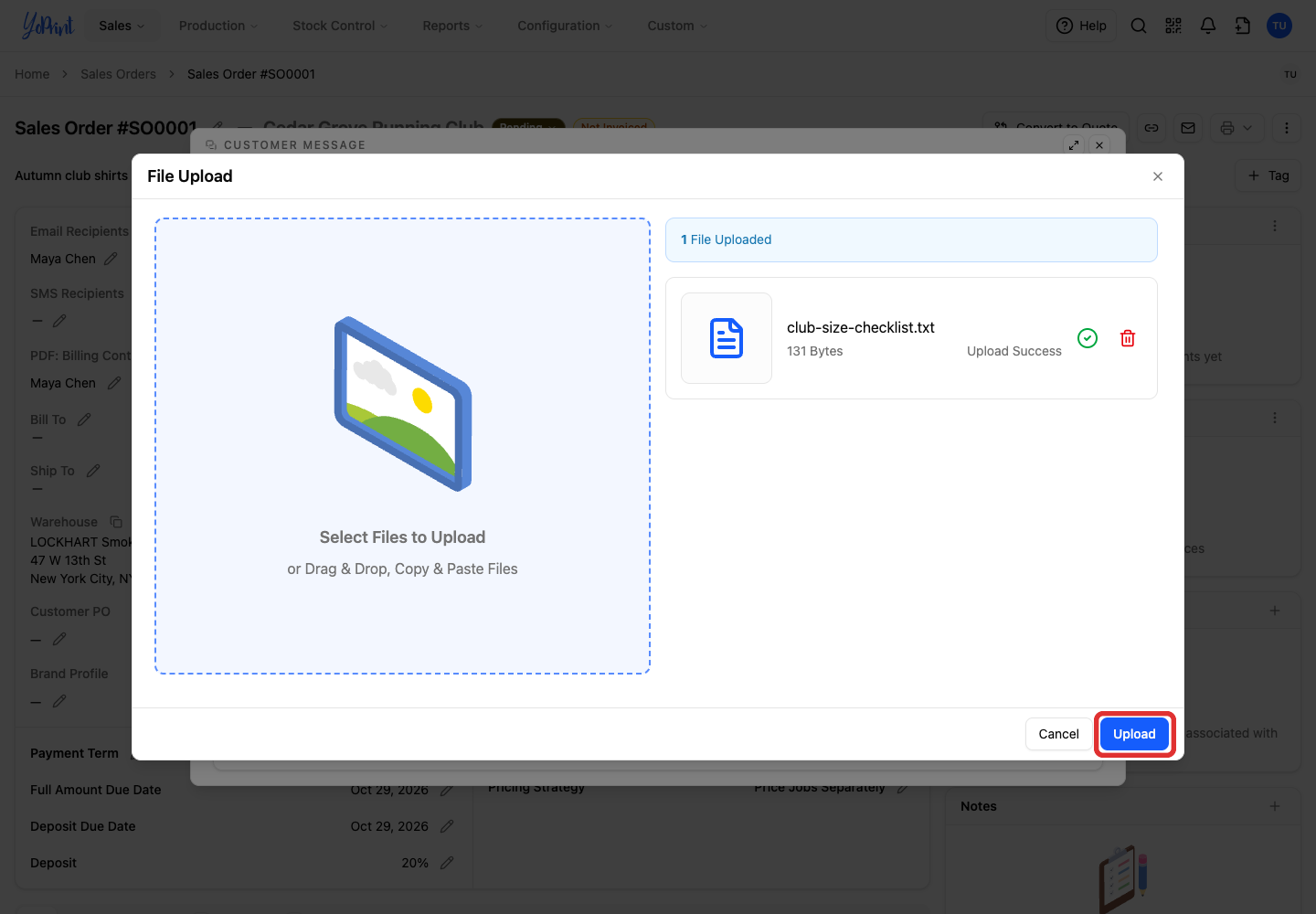Click the copy link icon in order toolbar
Viewport: 1316px width, 914px height.
tap(1151, 128)
